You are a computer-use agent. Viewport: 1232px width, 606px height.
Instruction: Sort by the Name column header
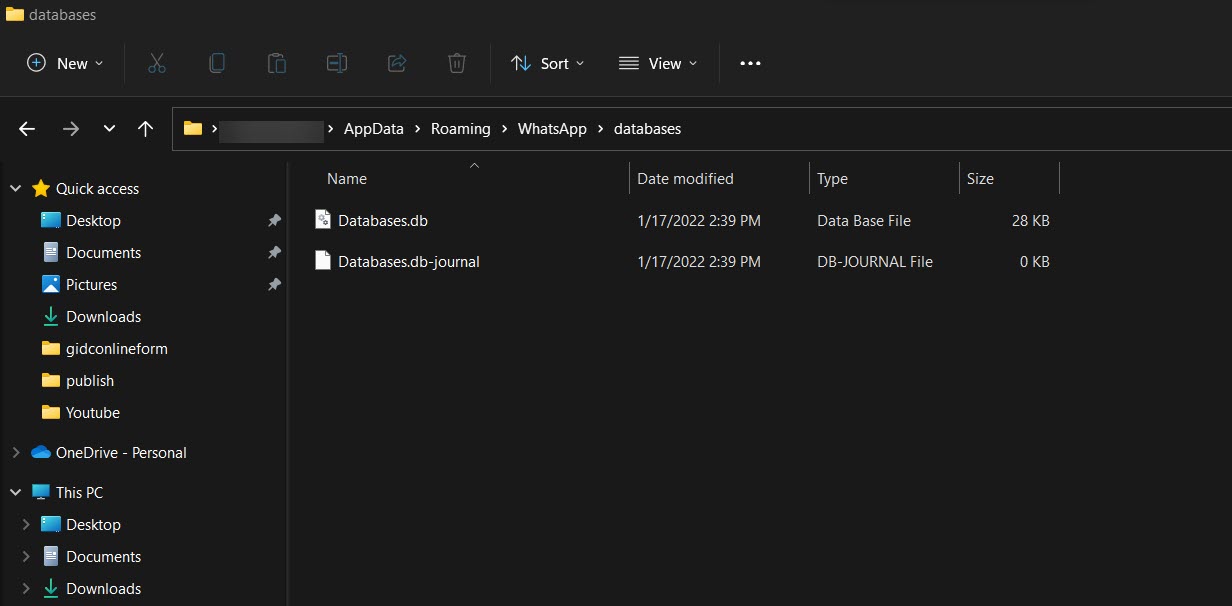[x=347, y=179]
